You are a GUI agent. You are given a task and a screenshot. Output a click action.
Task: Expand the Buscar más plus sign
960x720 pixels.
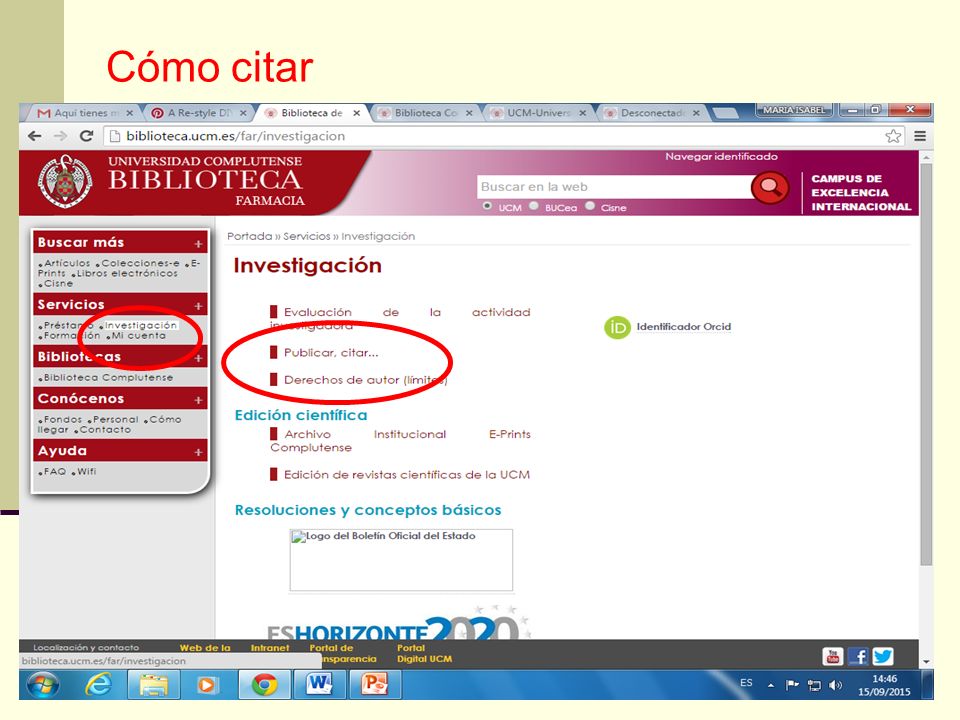[x=198, y=244]
